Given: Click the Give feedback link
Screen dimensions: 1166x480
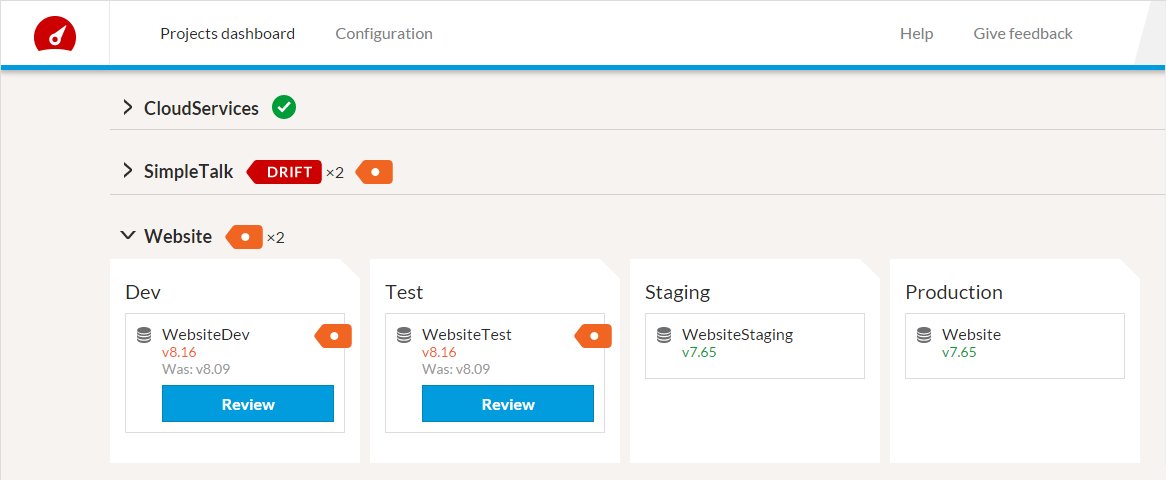Looking at the screenshot, I should point(1023,34).
